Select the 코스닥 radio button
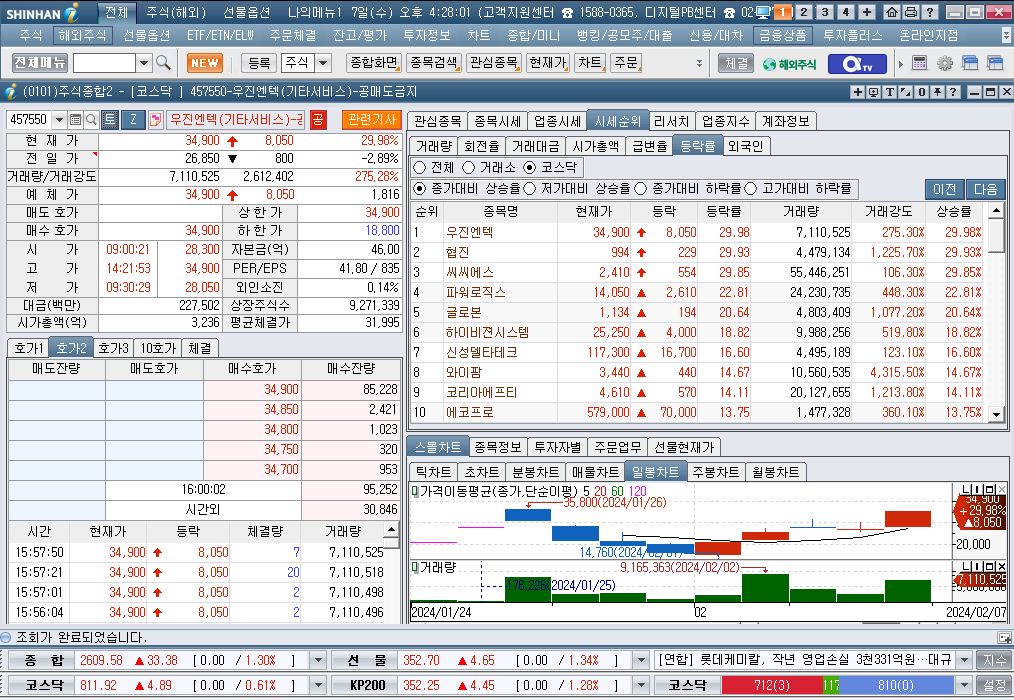Image resolution: width=1014 pixels, height=700 pixels. point(530,168)
